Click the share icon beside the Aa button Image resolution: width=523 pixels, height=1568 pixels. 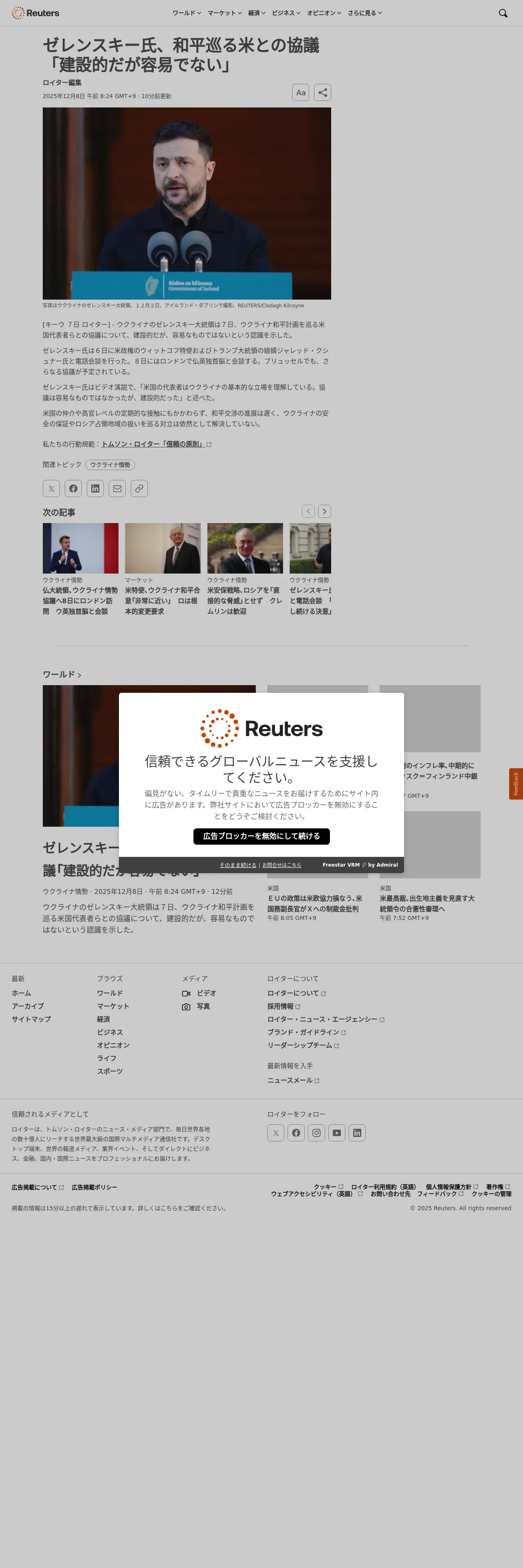click(323, 92)
